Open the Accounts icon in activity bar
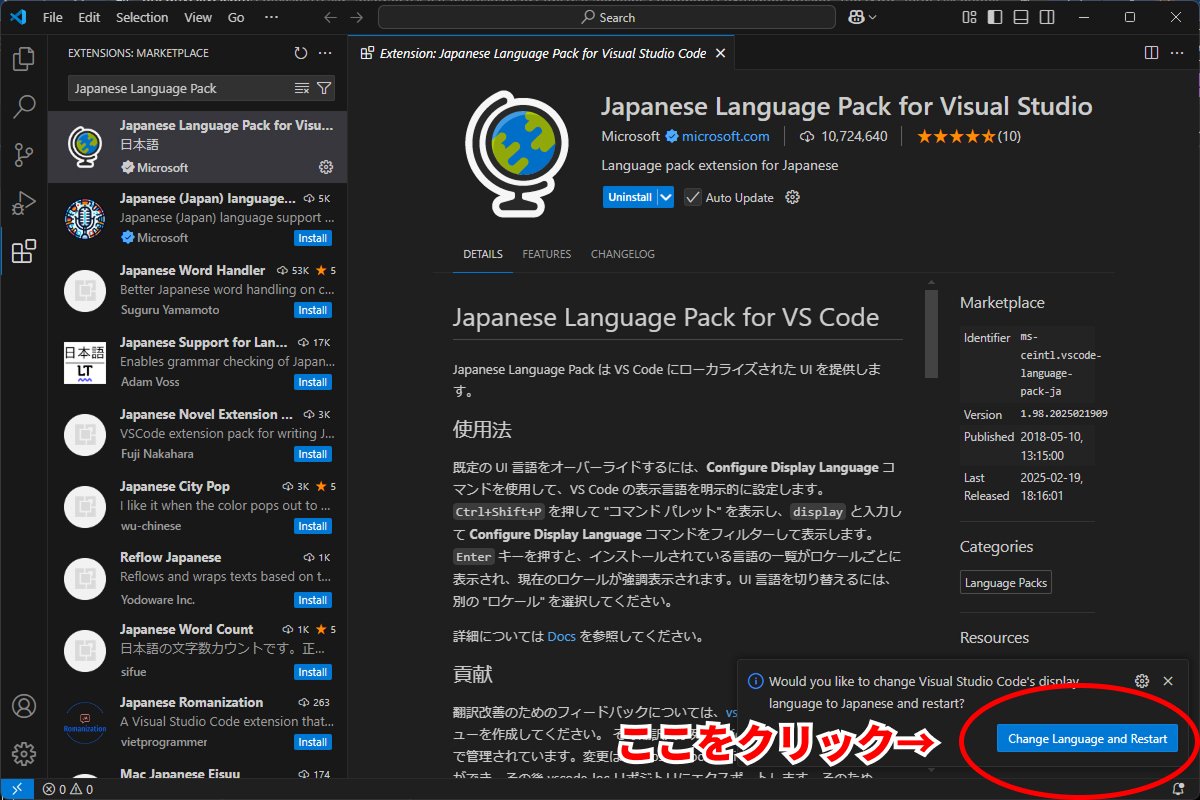 [24, 706]
